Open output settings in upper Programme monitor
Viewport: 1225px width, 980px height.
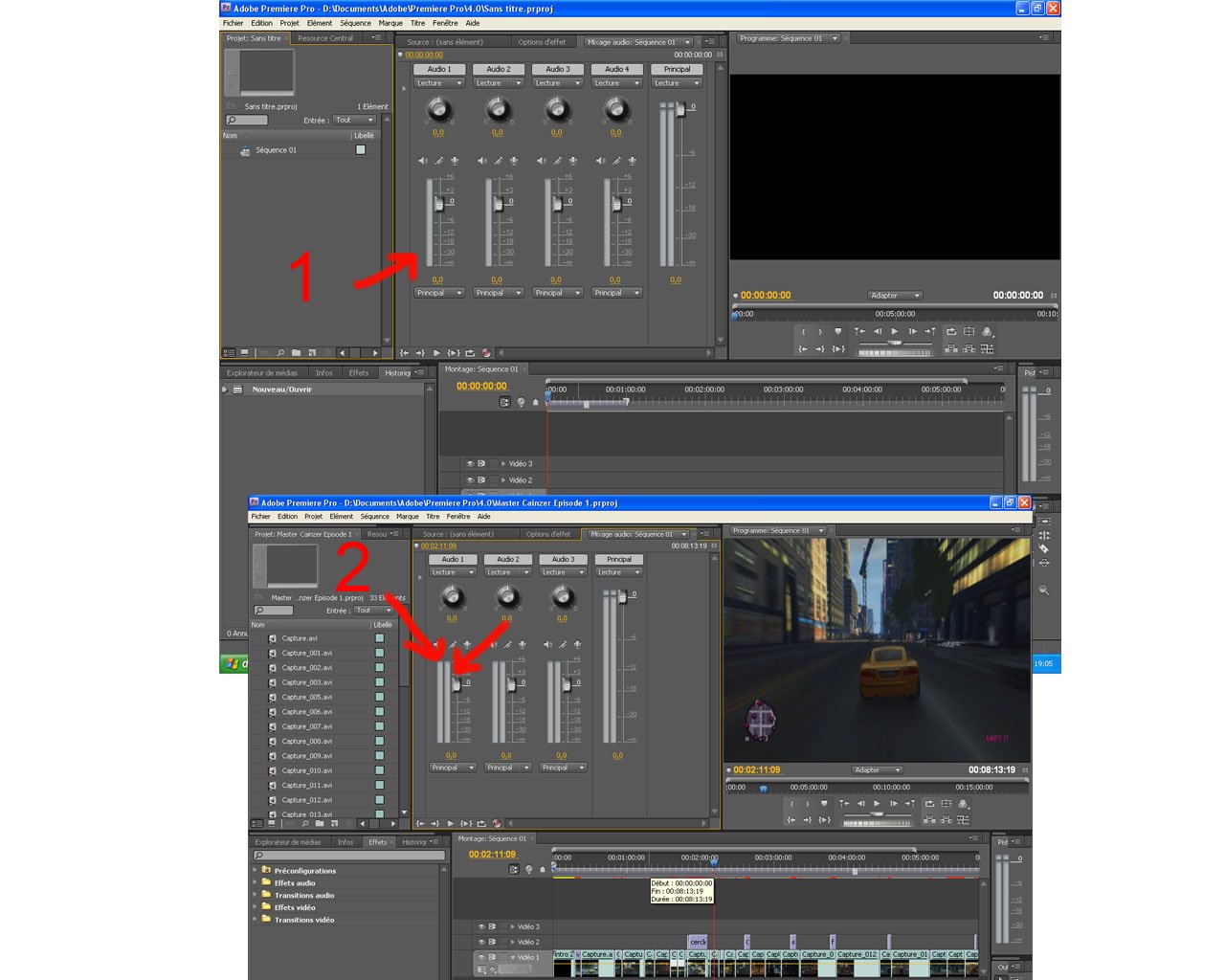pyautogui.click(x=987, y=331)
